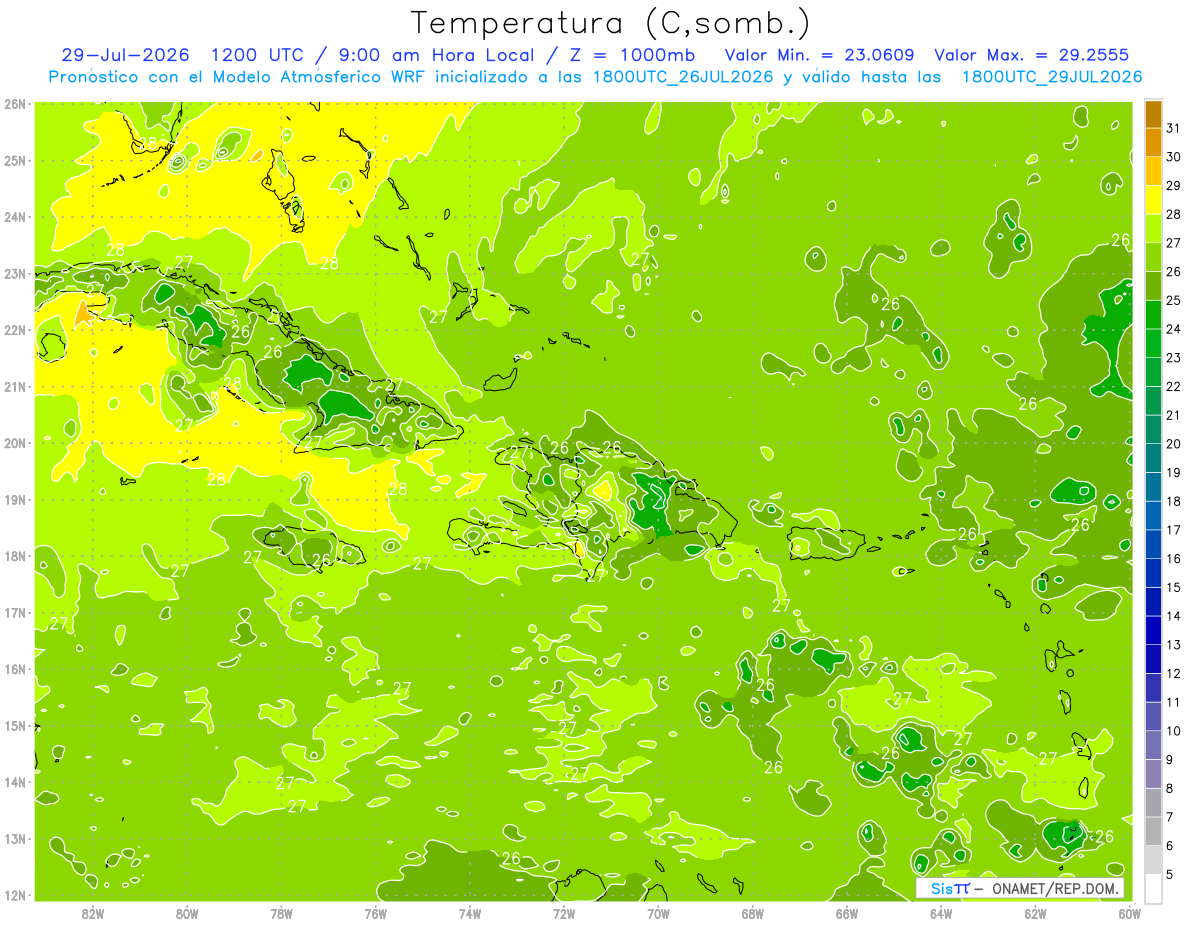1200x927 pixels.
Task: Click the 60W longitude axis label
Action: [x=1129, y=913]
